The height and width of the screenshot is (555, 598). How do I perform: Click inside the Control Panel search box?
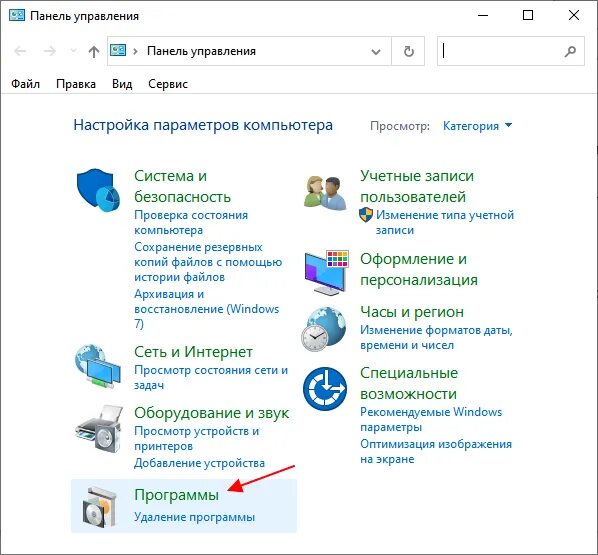[511, 51]
